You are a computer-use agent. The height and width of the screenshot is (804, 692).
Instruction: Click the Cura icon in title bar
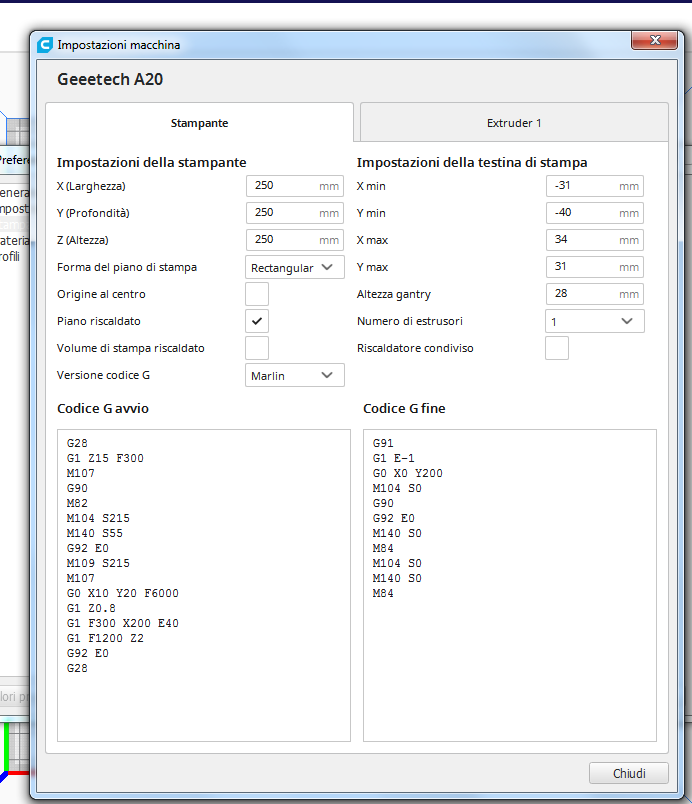[x=45, y=45]
